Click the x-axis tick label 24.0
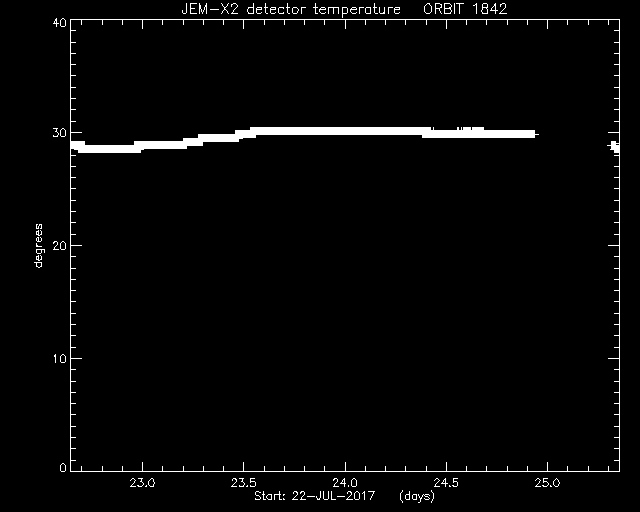The width and height of the screenshot is (640, 512). point(345,483)
